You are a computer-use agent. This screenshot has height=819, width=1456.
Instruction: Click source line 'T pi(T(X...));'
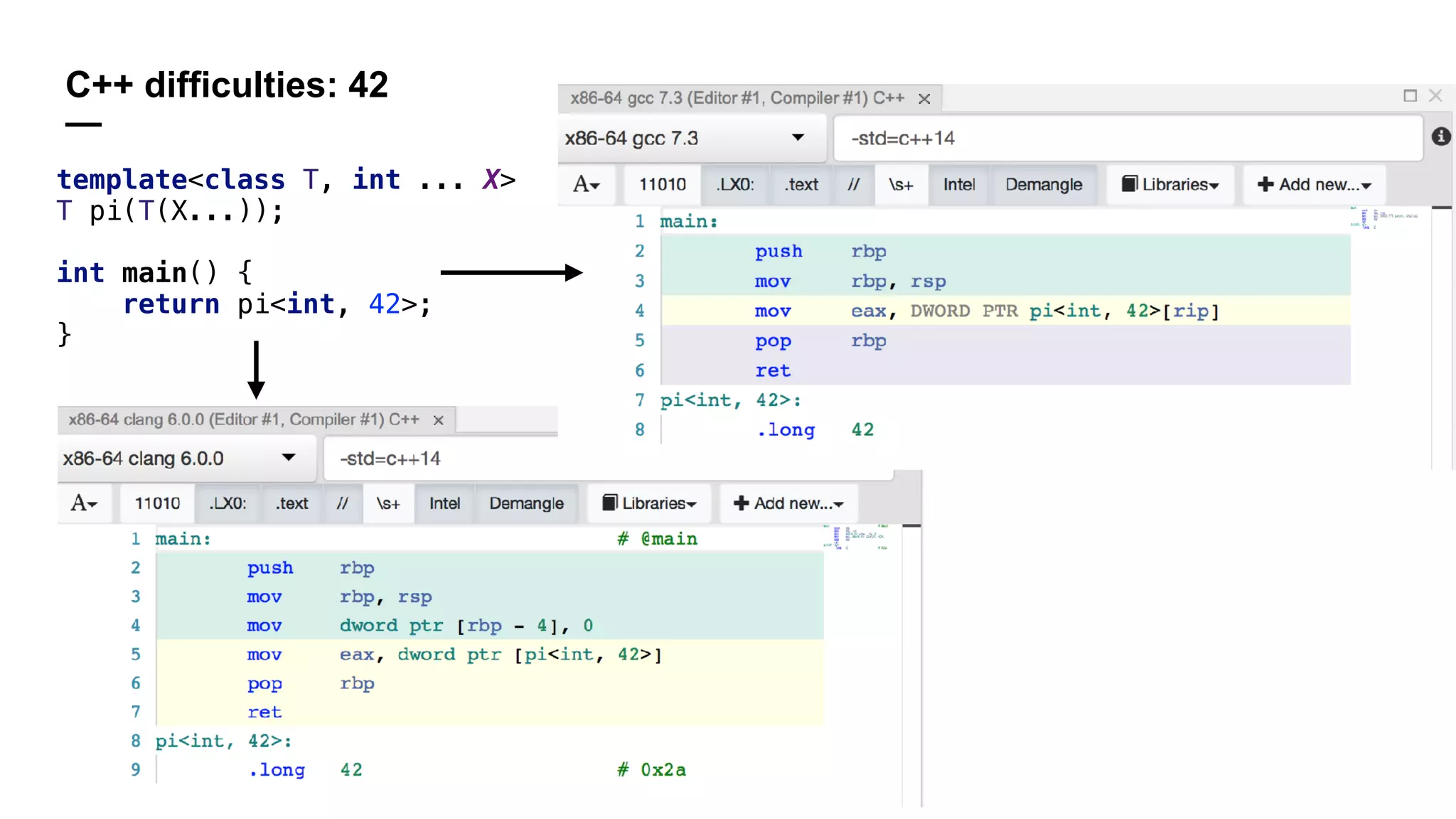tap(171, 211)
